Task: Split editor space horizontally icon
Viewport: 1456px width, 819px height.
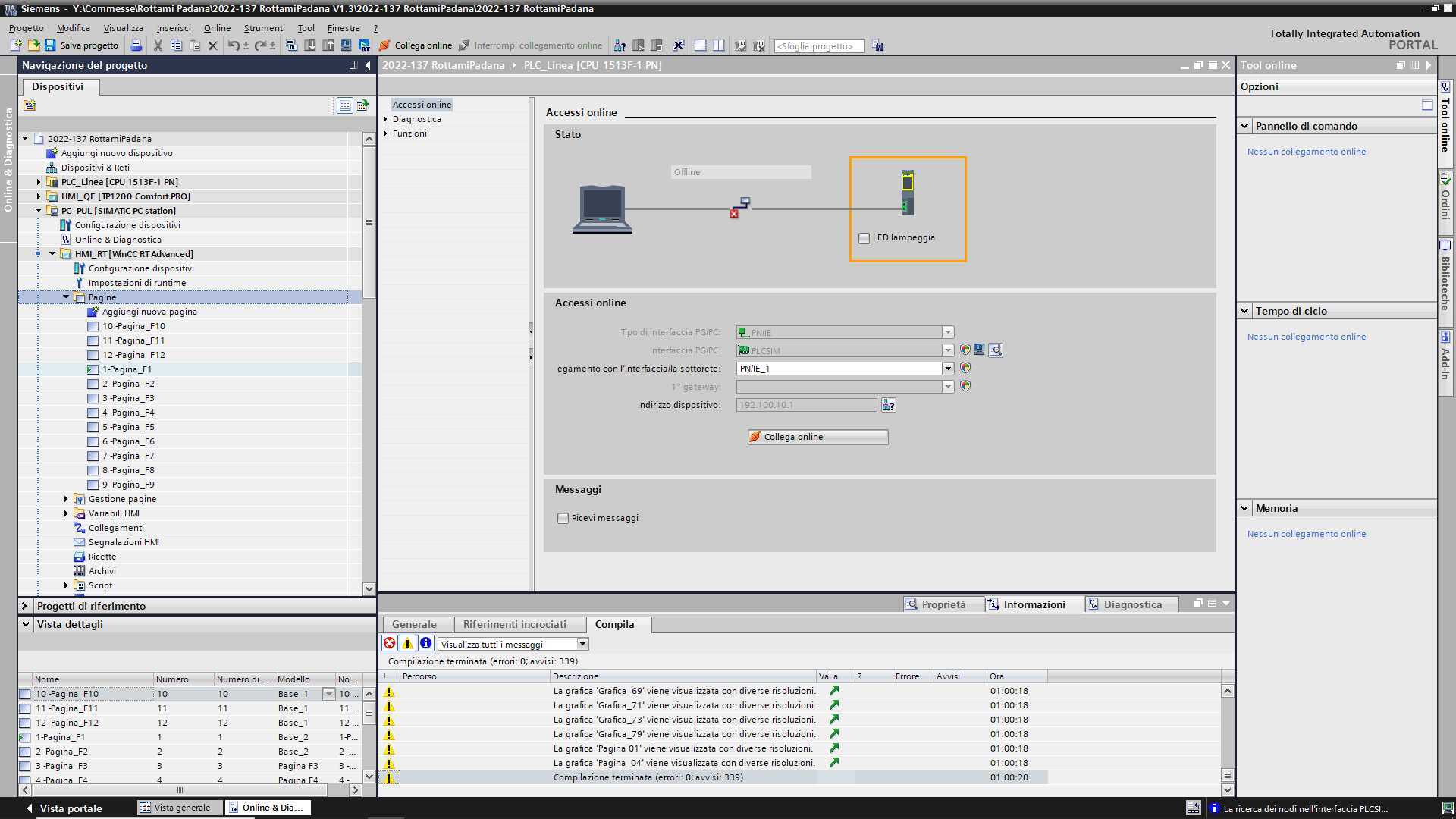Action: click(x=701, y=45)
